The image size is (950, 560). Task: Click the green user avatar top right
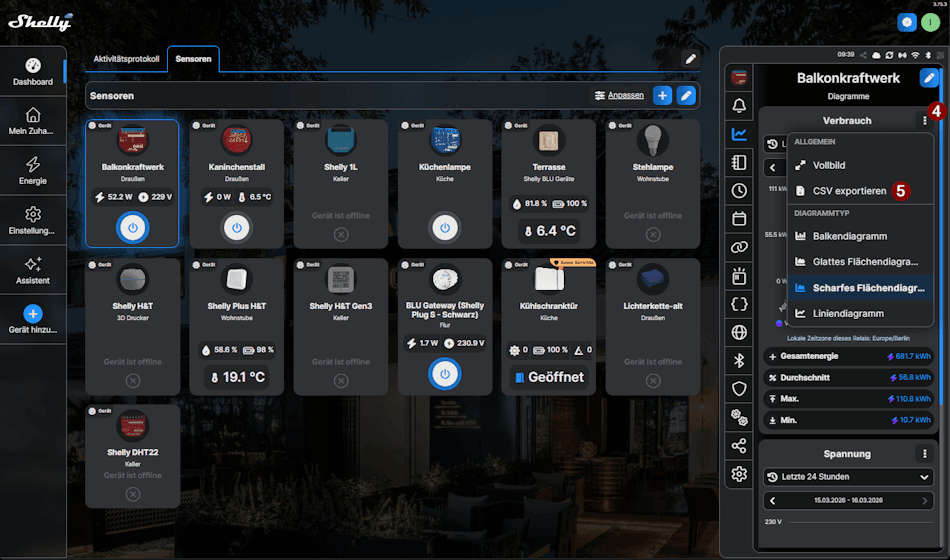[x=930, y=22]
